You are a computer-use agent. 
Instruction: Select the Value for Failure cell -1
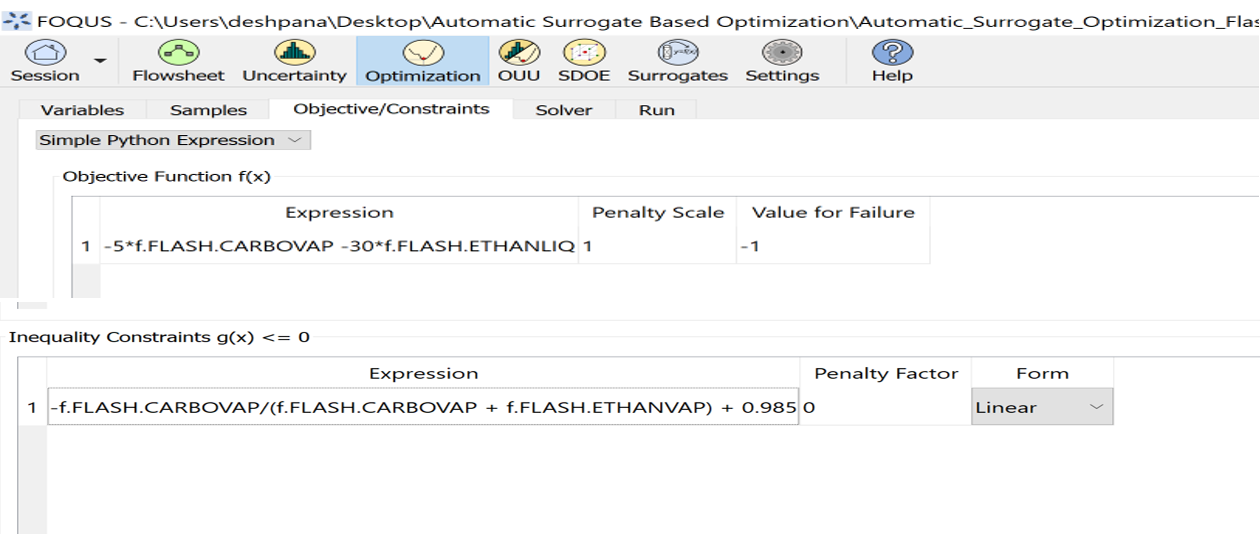(833, 245)
